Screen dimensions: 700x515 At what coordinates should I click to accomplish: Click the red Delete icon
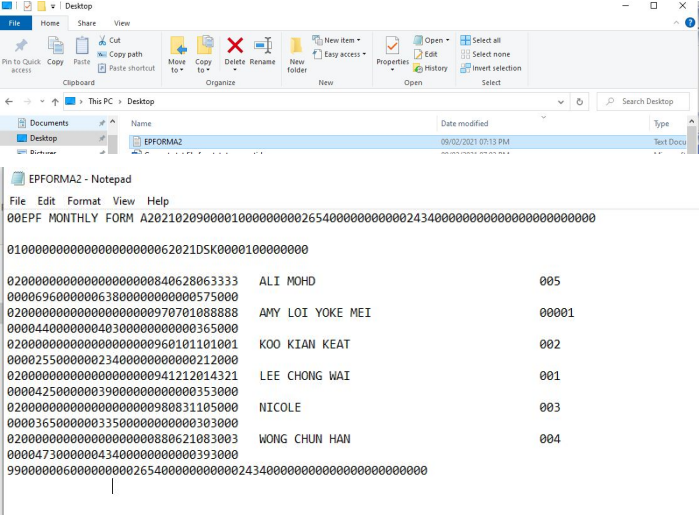pyautogui.click(x=235, y=46)
